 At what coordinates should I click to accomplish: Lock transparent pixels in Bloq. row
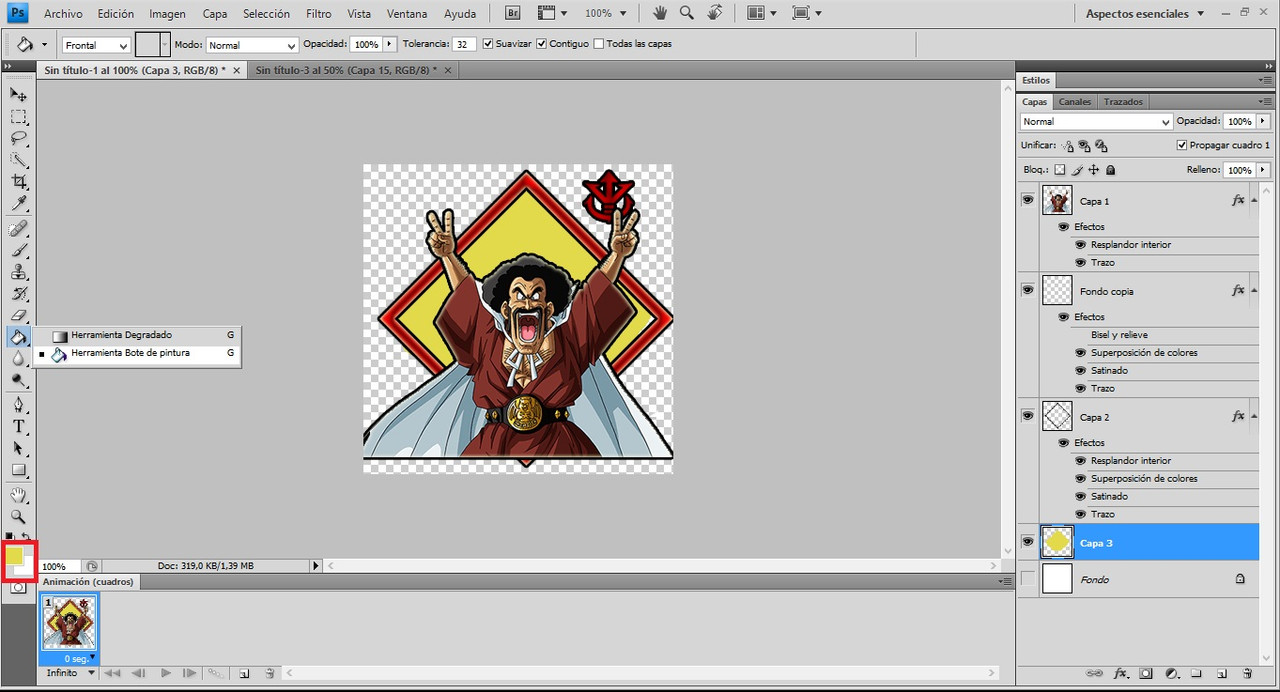coord(1060,170)
